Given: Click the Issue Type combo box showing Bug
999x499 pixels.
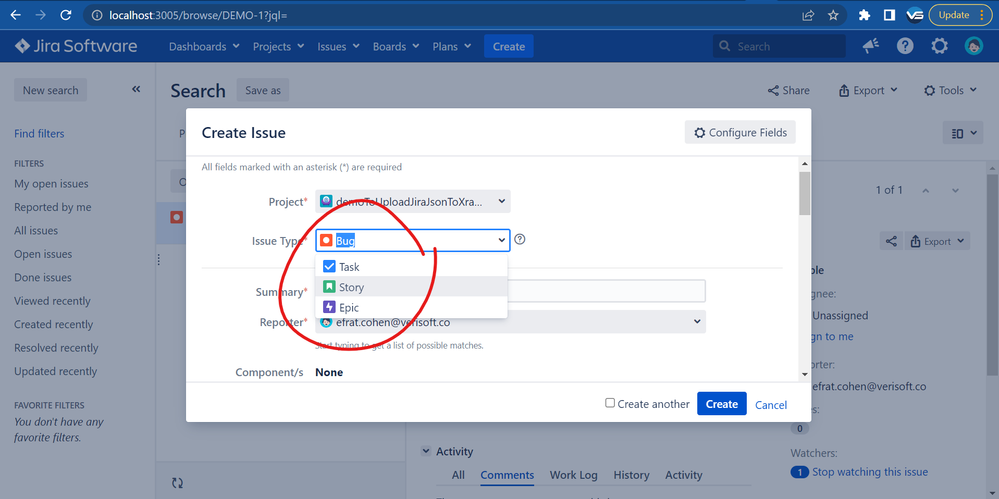Looking at the screenshot, I should tap(413, 240).
